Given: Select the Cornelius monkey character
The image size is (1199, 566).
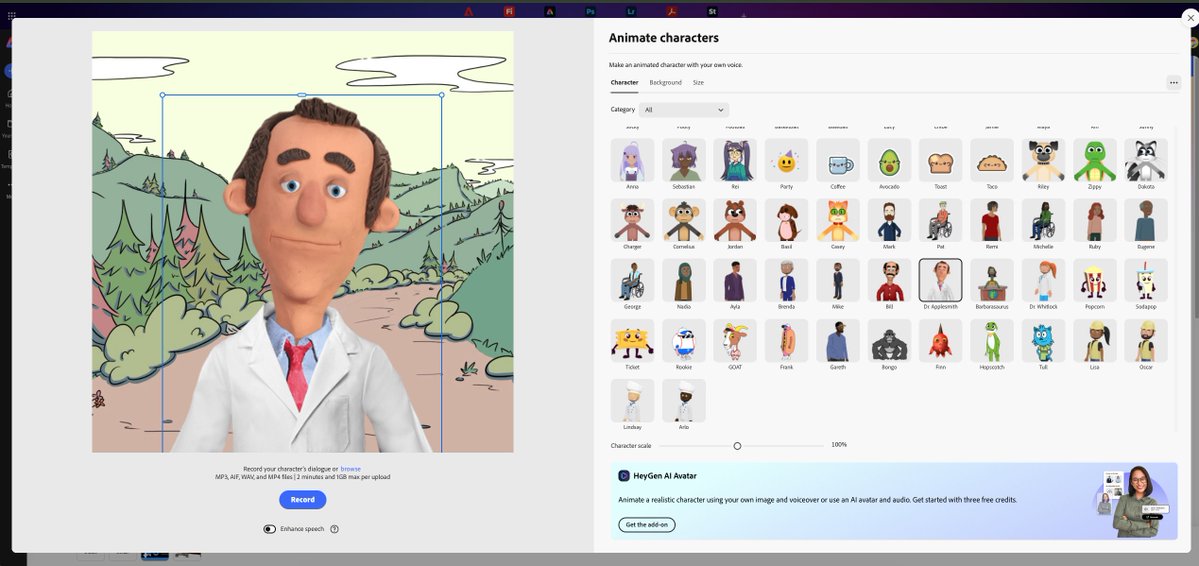Looking at the screenshot, I should [684, 220].
